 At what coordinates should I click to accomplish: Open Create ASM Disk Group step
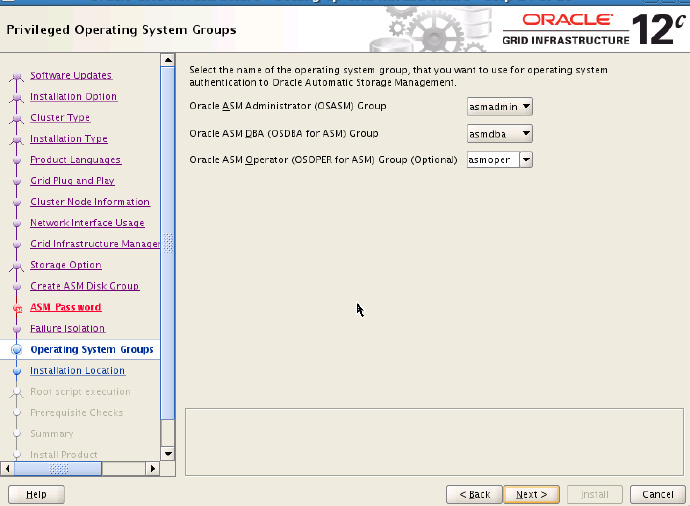pos(84,286)
